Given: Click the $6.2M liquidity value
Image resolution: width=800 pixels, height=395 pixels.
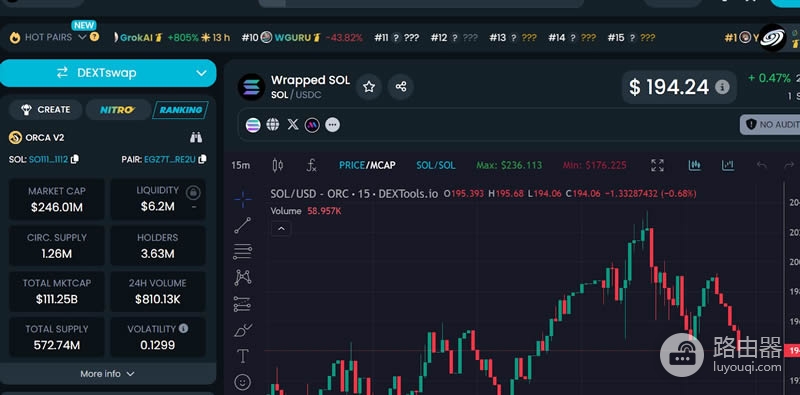Looking at the screenshot, I should (x=158, y=206).
